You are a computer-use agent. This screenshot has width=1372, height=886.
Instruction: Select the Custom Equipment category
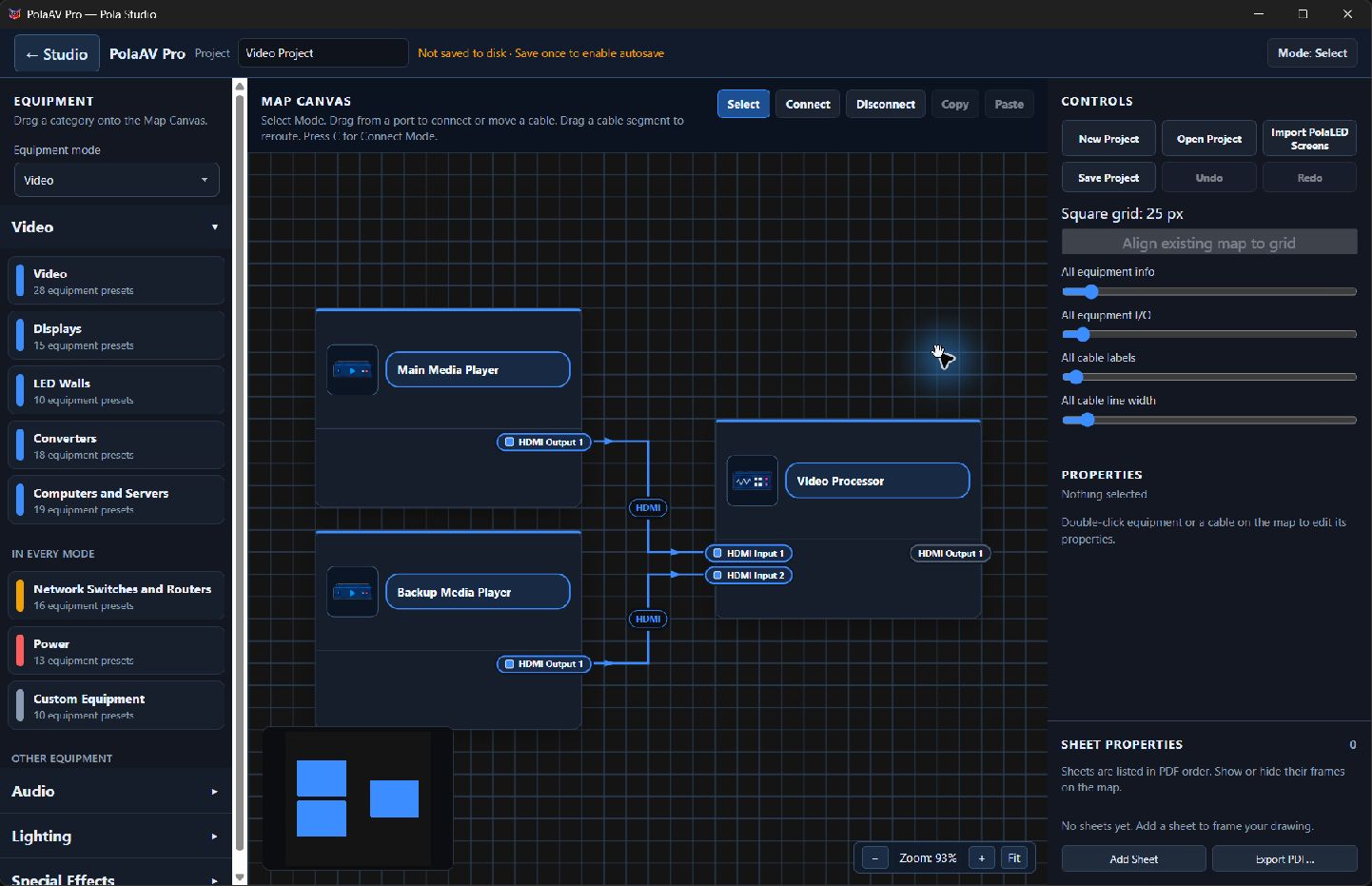point(116,706)
